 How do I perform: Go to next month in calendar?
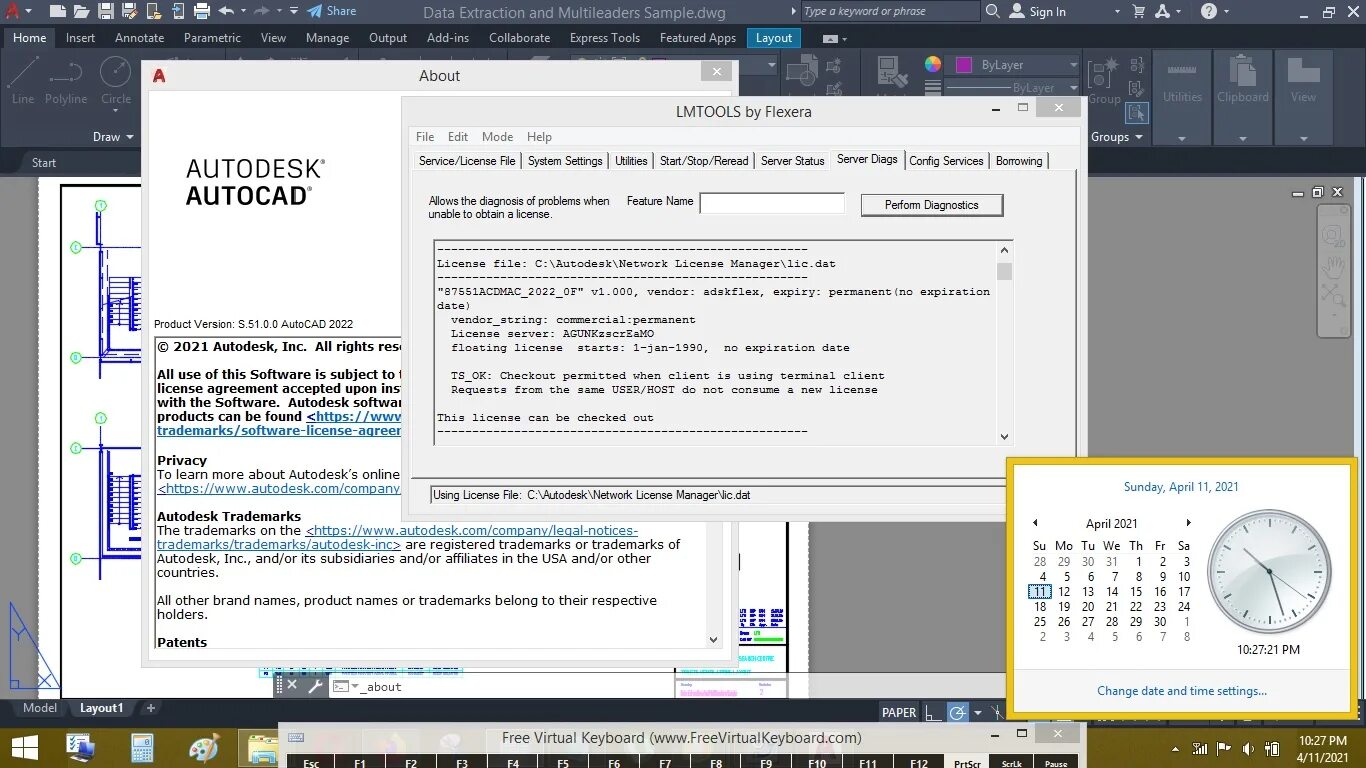1188,523
